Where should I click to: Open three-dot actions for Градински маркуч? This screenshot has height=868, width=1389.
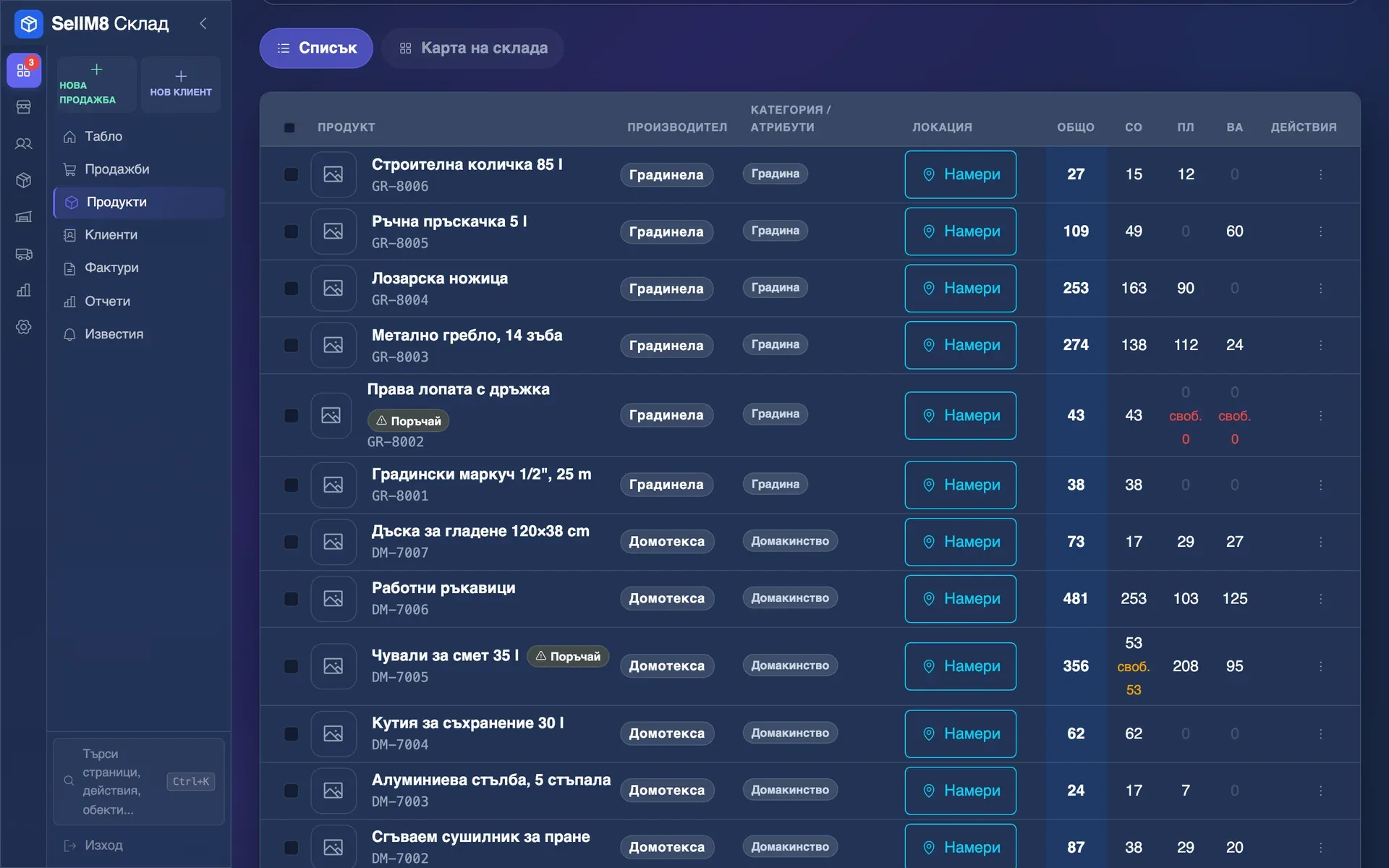1320,485
